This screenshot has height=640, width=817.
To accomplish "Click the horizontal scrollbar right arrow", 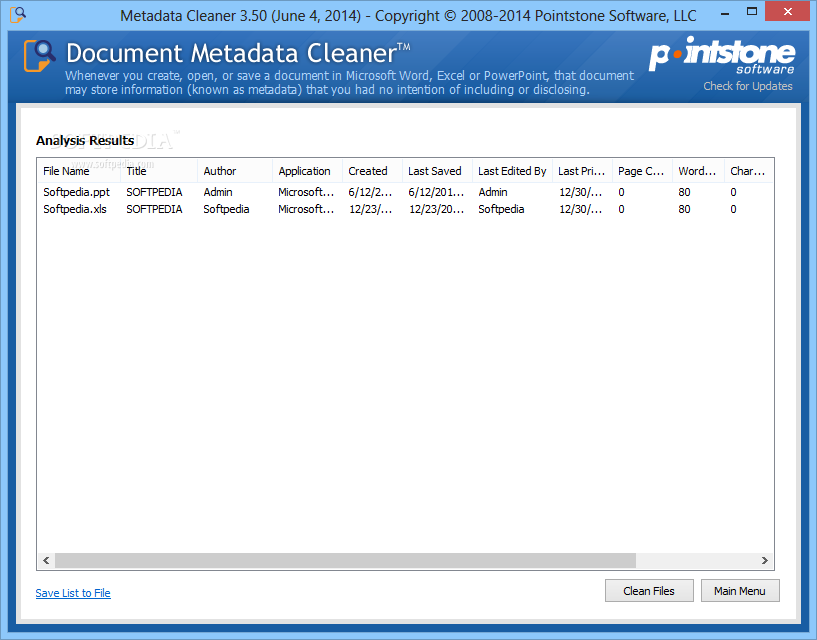I will click(764, 561).
